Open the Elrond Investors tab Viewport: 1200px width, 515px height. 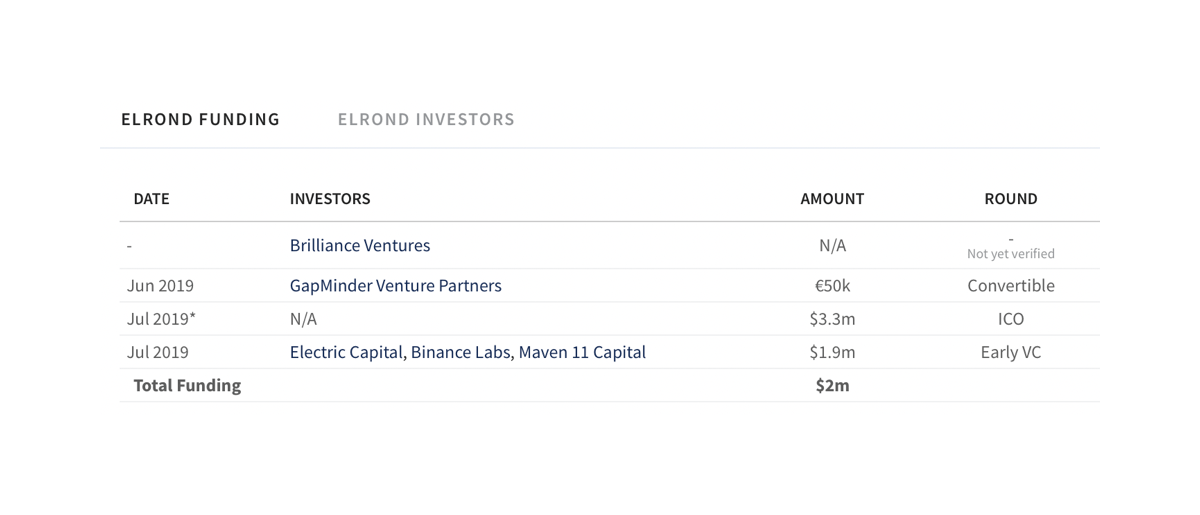[426, 119]
